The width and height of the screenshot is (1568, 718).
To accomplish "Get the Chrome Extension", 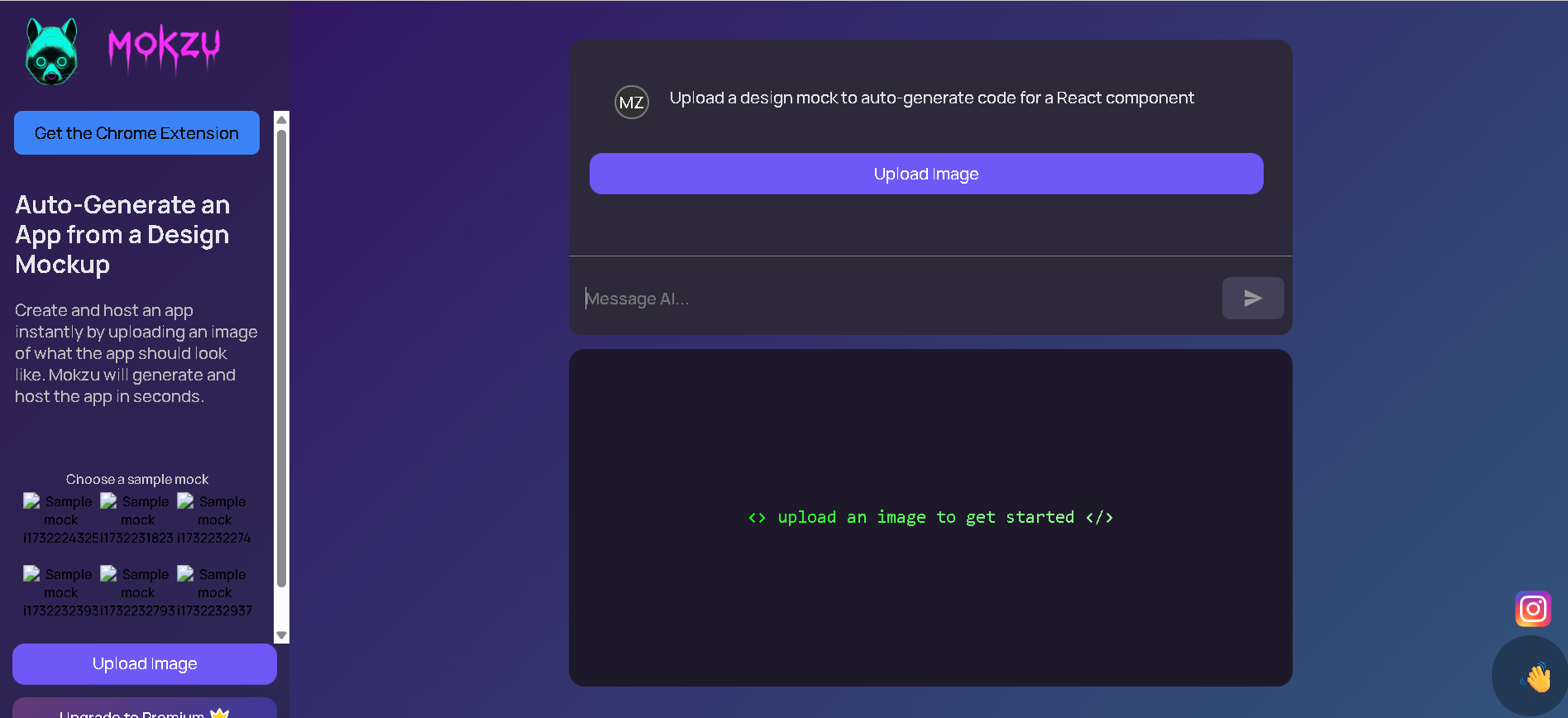I will tap(136, 133).
